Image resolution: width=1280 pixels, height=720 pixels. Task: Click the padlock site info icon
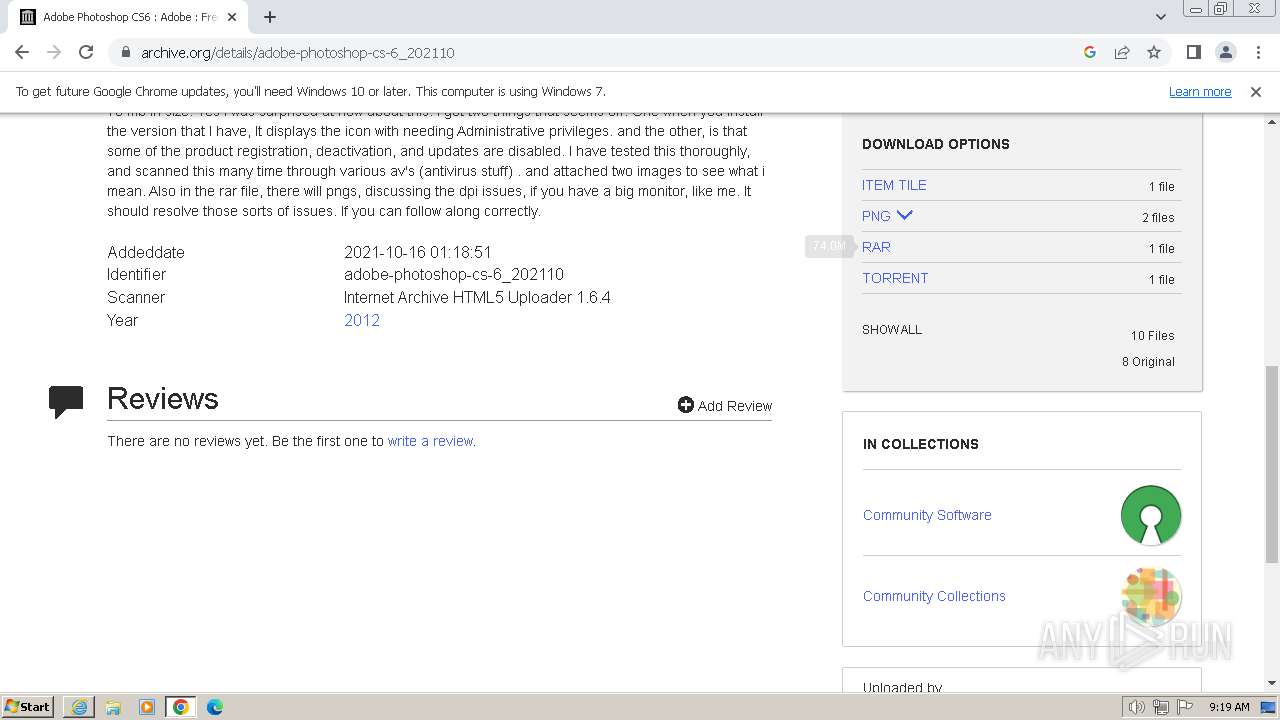tap(125, 52)
